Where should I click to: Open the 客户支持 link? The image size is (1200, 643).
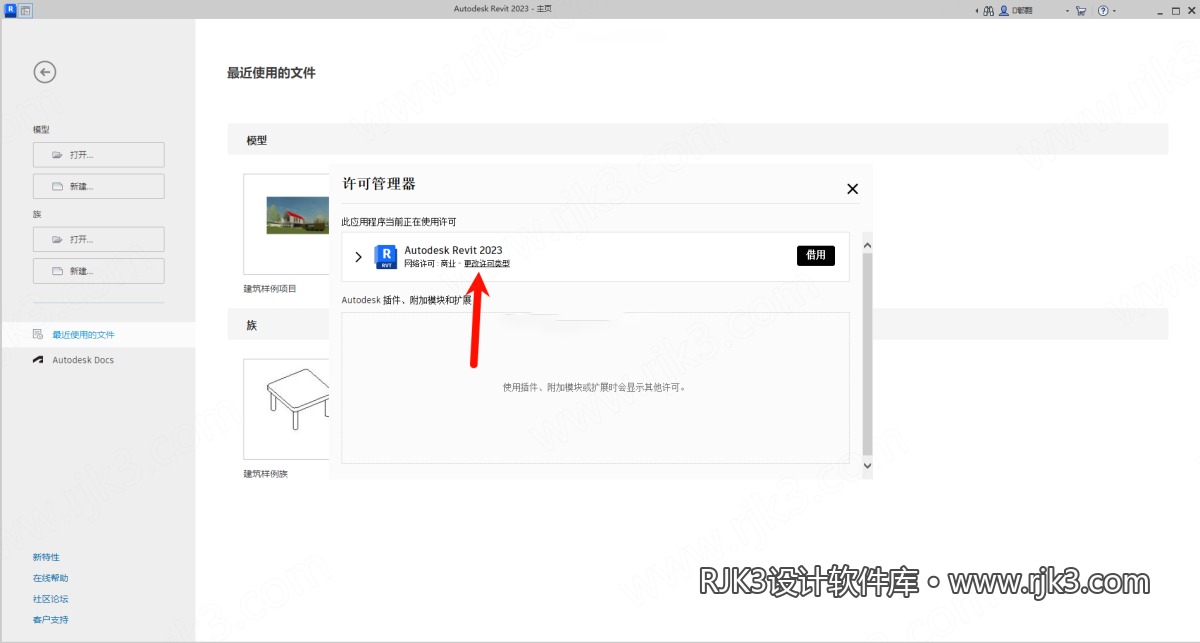(50, 620)
